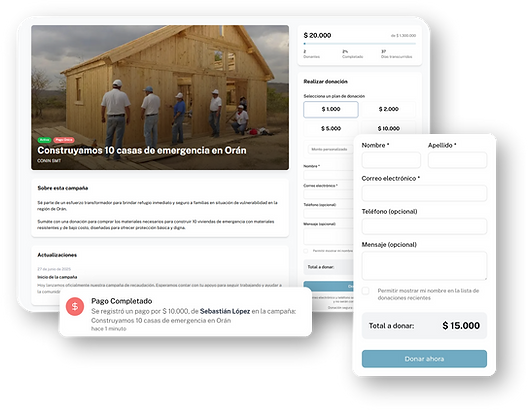This screenshot has height=410, width=528.
Task: Click the 27 de junio de 2025 date
Action: tap(54, 269)
